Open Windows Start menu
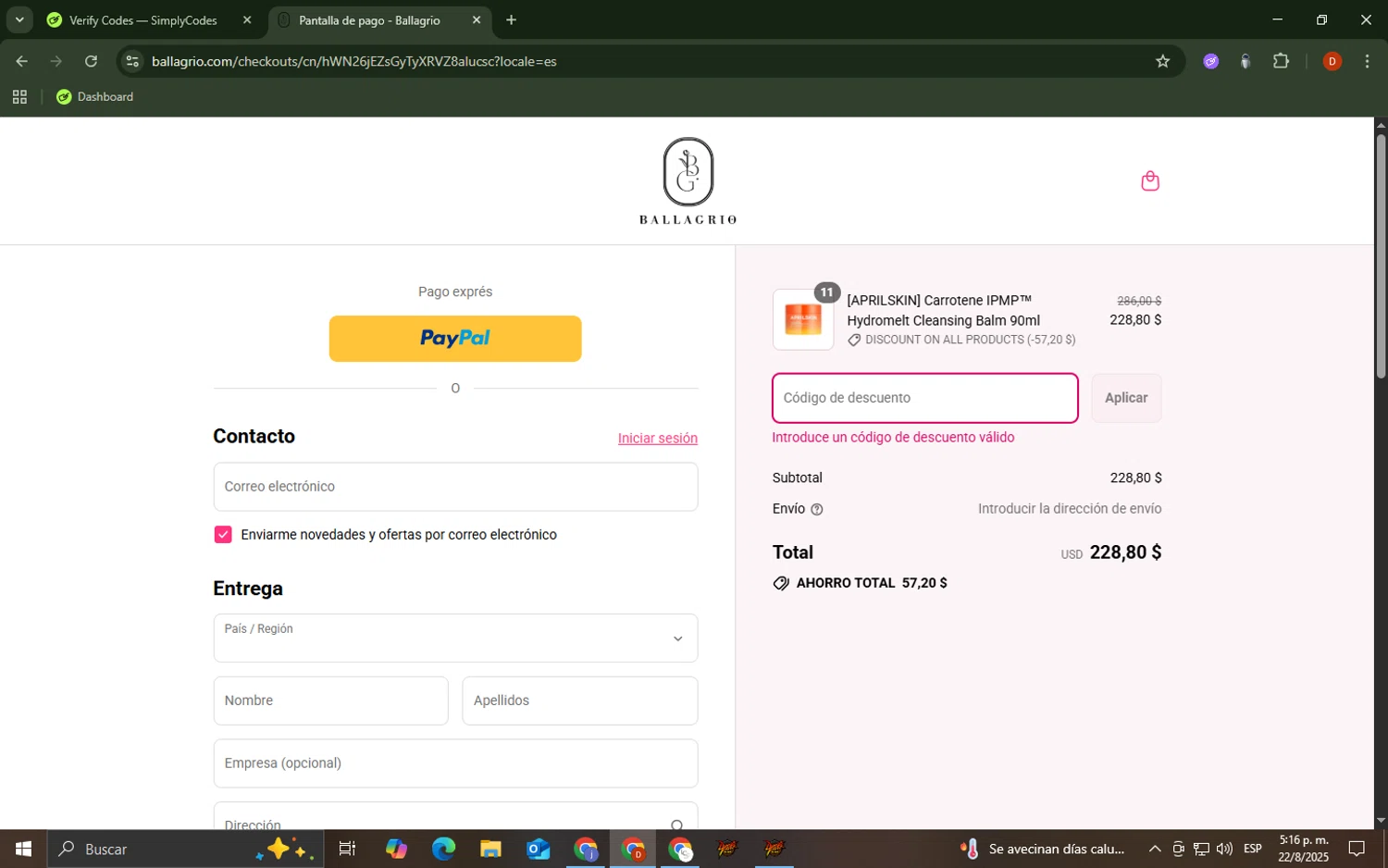1388x868 pixels. click(x=23, y=849)
